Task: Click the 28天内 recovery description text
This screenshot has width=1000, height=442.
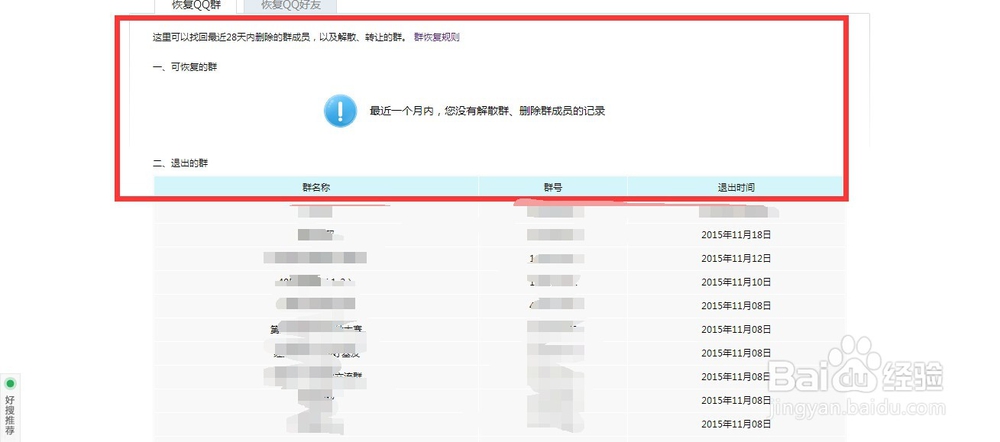Action: tap(279, 37)
